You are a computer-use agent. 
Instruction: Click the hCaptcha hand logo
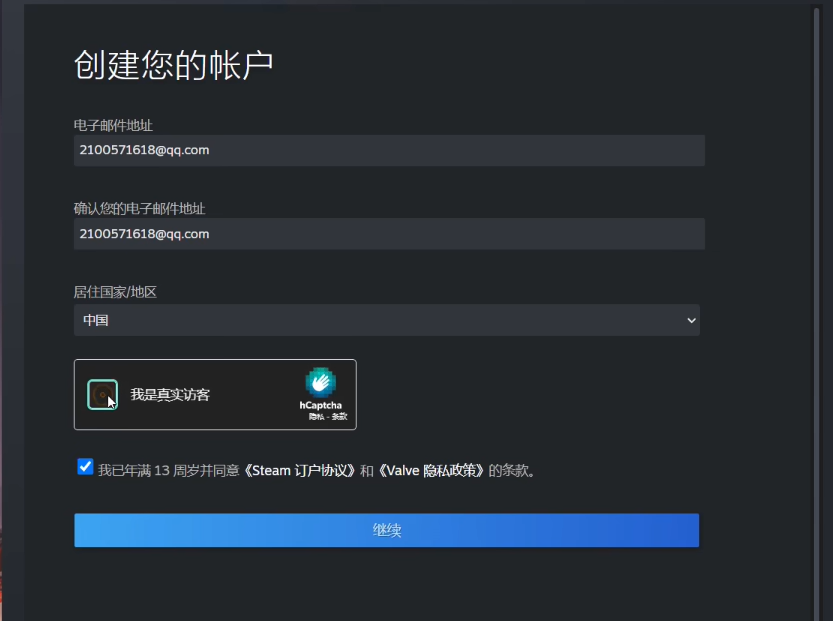pyautogui.click(x=320, y=382)
